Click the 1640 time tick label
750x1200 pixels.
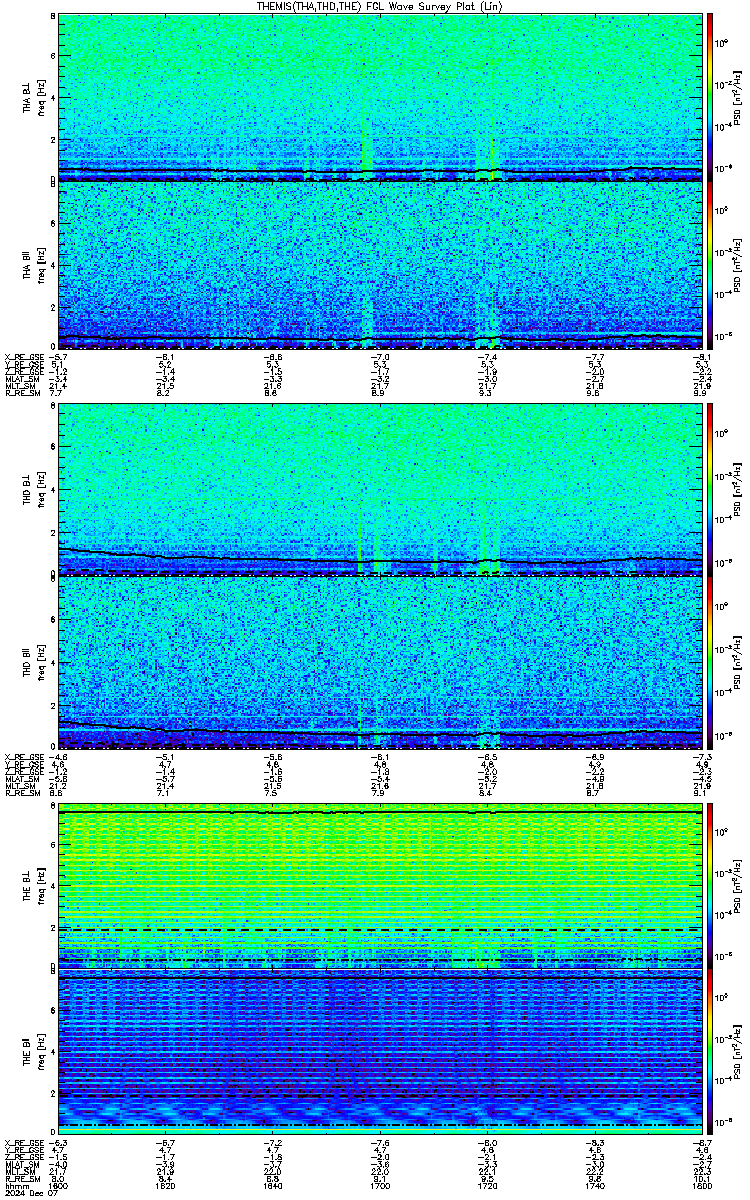[x=274, y=1185]
